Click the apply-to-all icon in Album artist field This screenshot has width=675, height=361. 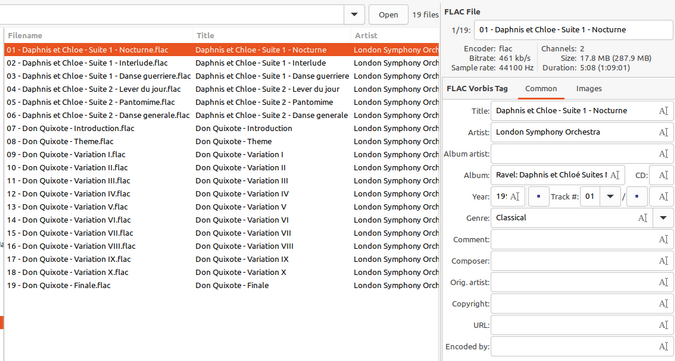663,154
